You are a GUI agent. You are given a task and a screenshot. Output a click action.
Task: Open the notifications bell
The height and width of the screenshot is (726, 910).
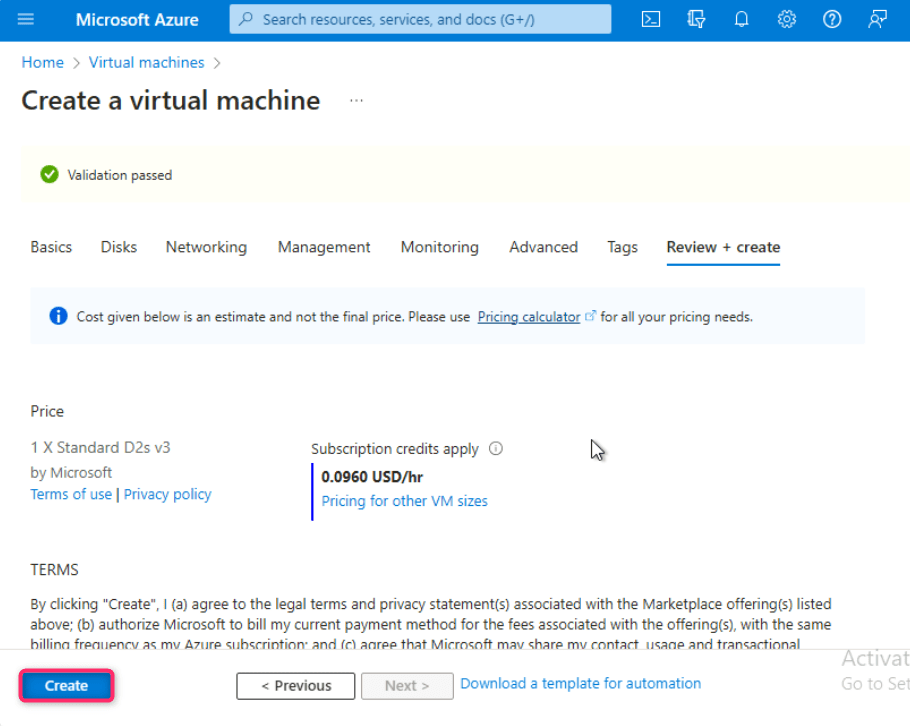[741, 19]
